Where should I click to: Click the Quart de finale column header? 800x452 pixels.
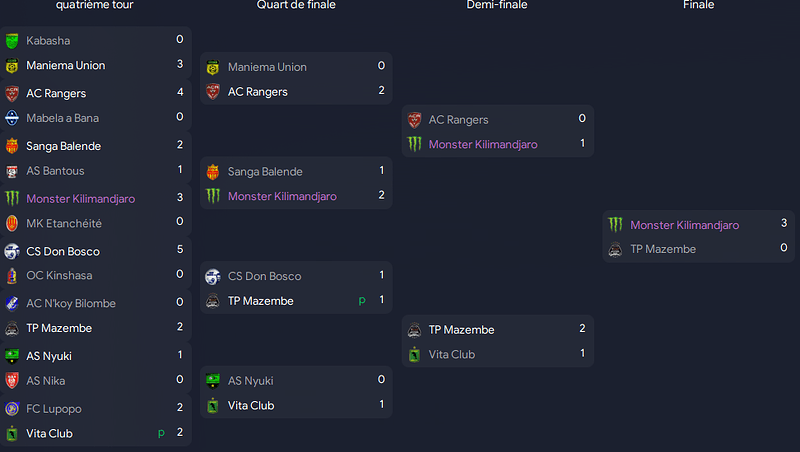tap(296, 5)
